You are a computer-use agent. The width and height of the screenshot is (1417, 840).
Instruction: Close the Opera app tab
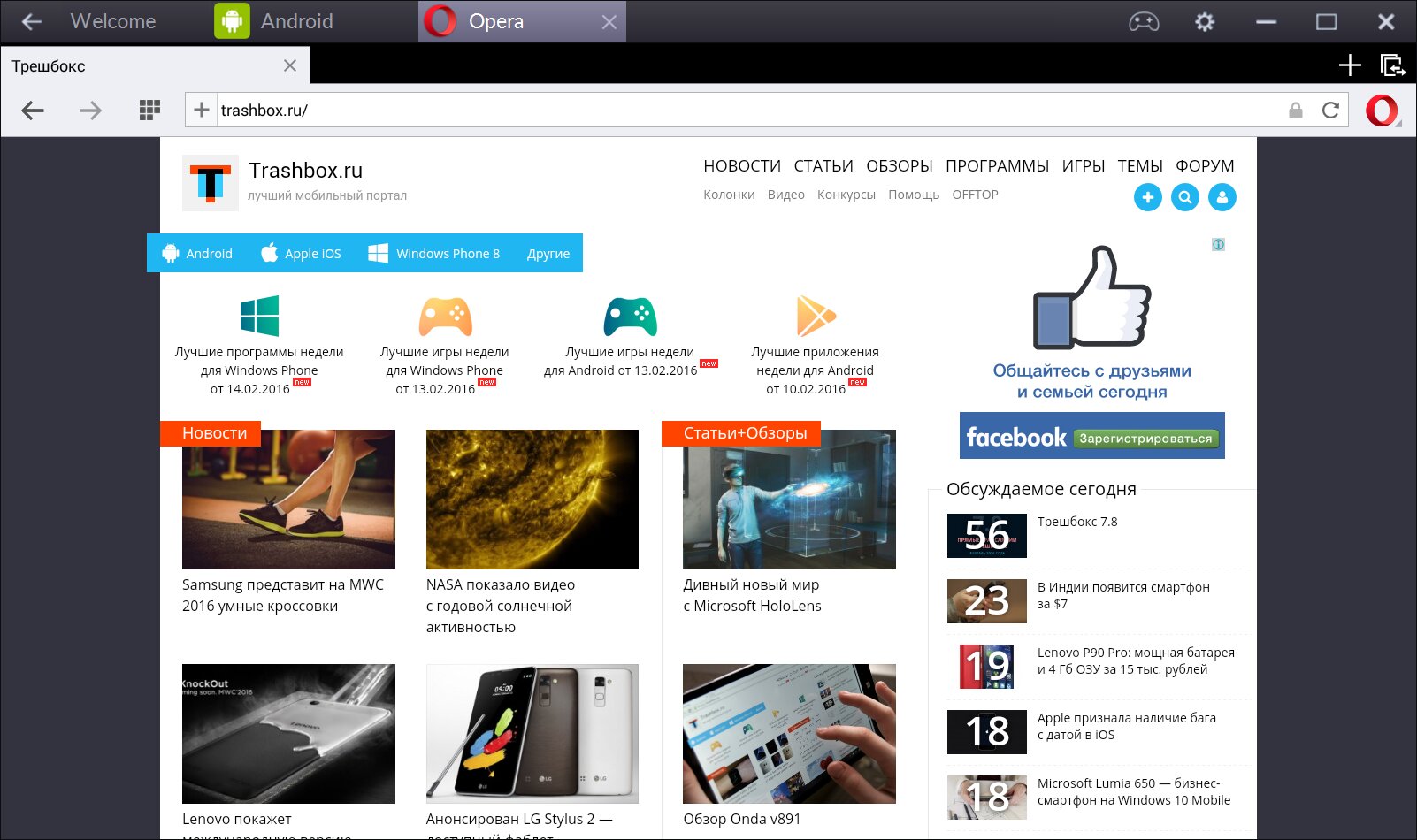(x=609, y=22)
